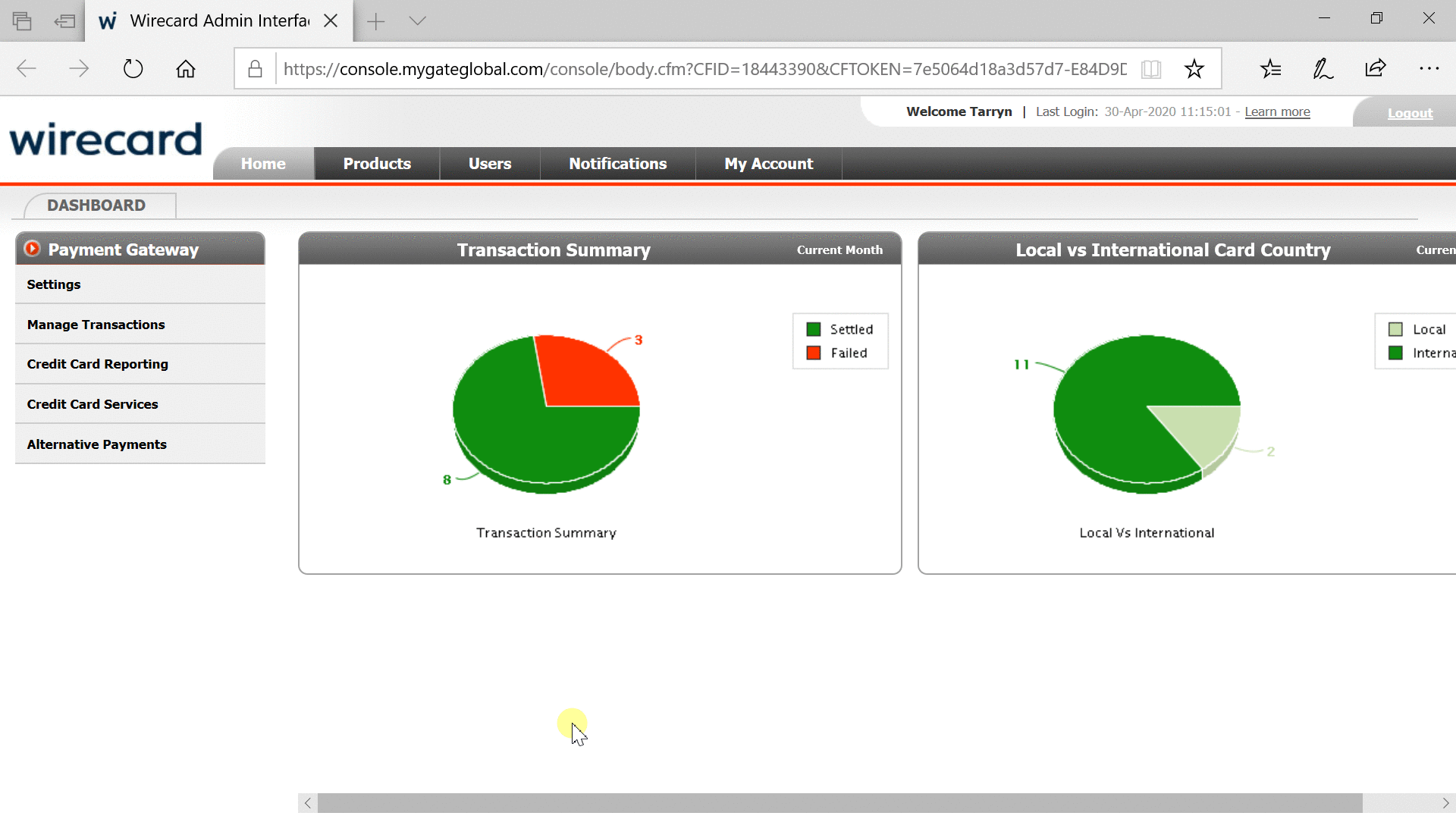Click the browser address bar URL
The image size is (1456, 819).
pos(705,69)
